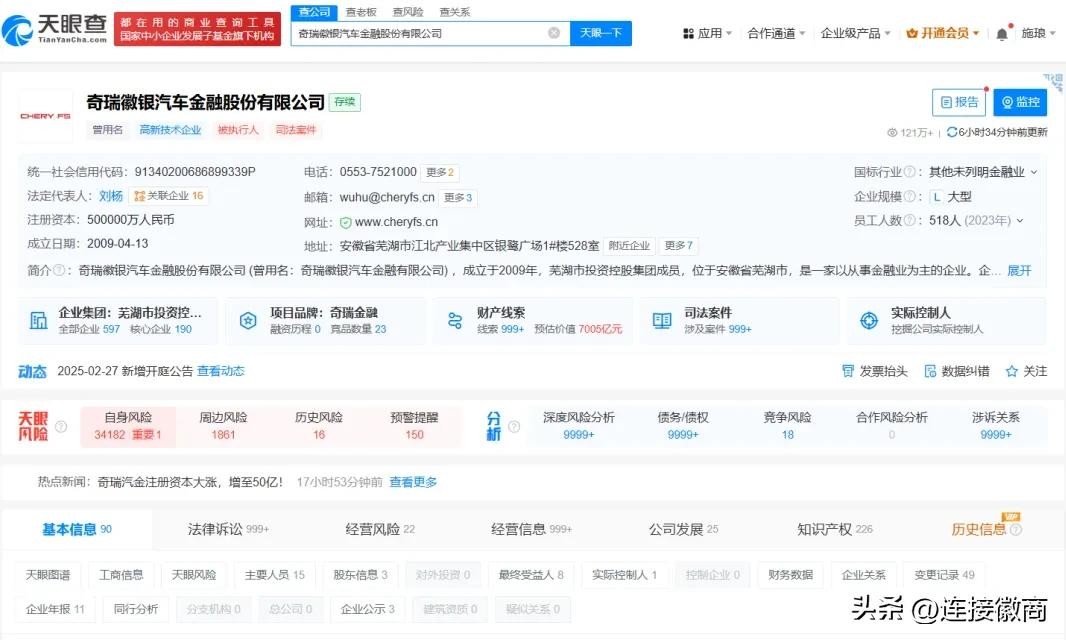Open the 司法案件 card icon

(662, 321)
